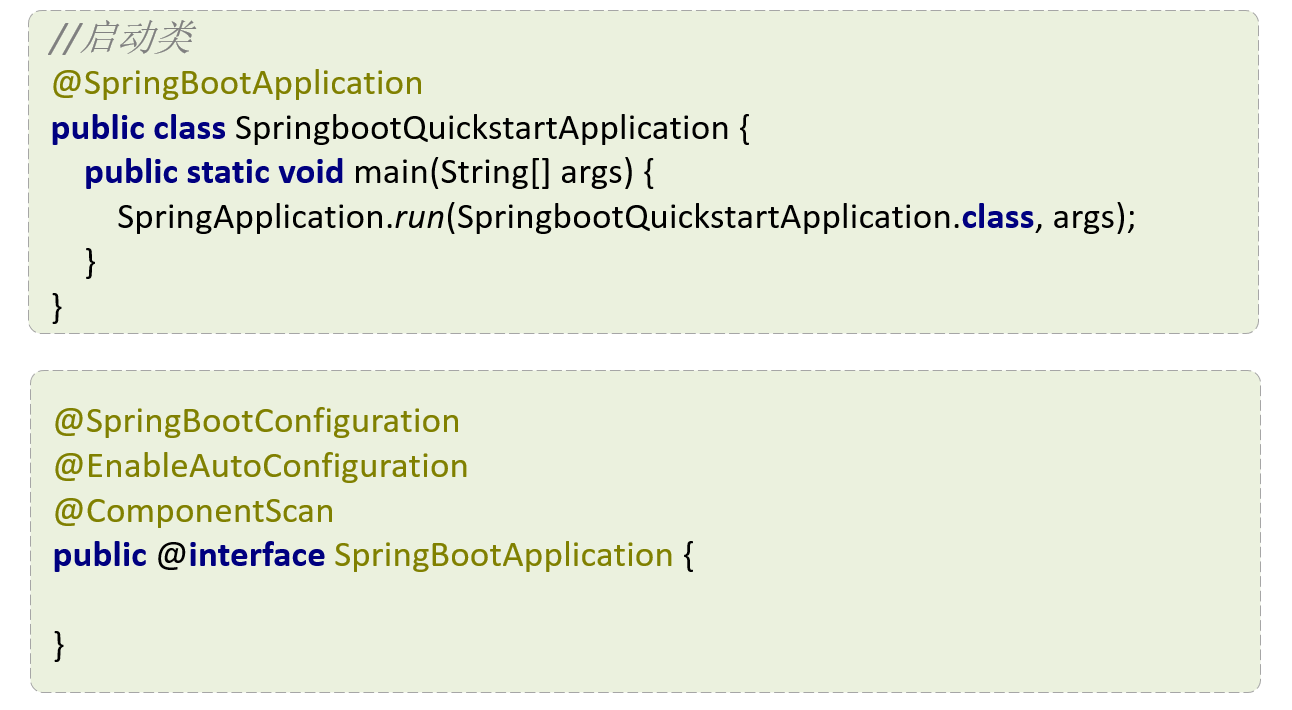Click the "public" keyword before @interface
The height and width of the screenshot is (710, 1292).
100,555
